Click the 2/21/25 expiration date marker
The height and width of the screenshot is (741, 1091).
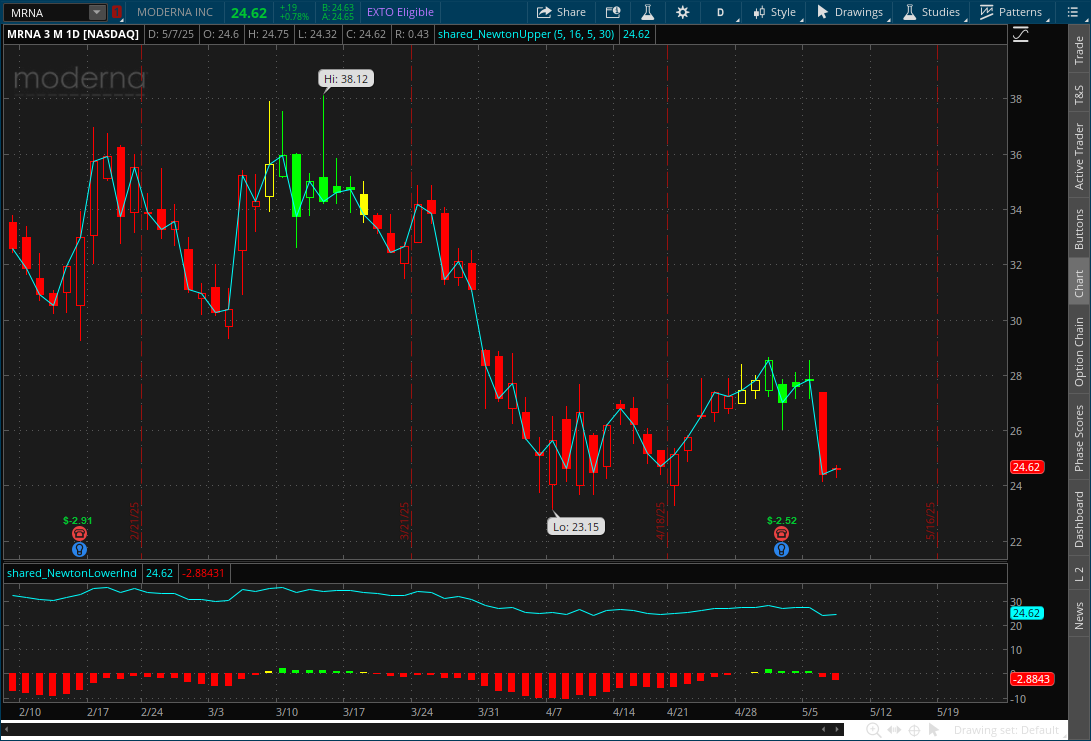click(135, 521)
